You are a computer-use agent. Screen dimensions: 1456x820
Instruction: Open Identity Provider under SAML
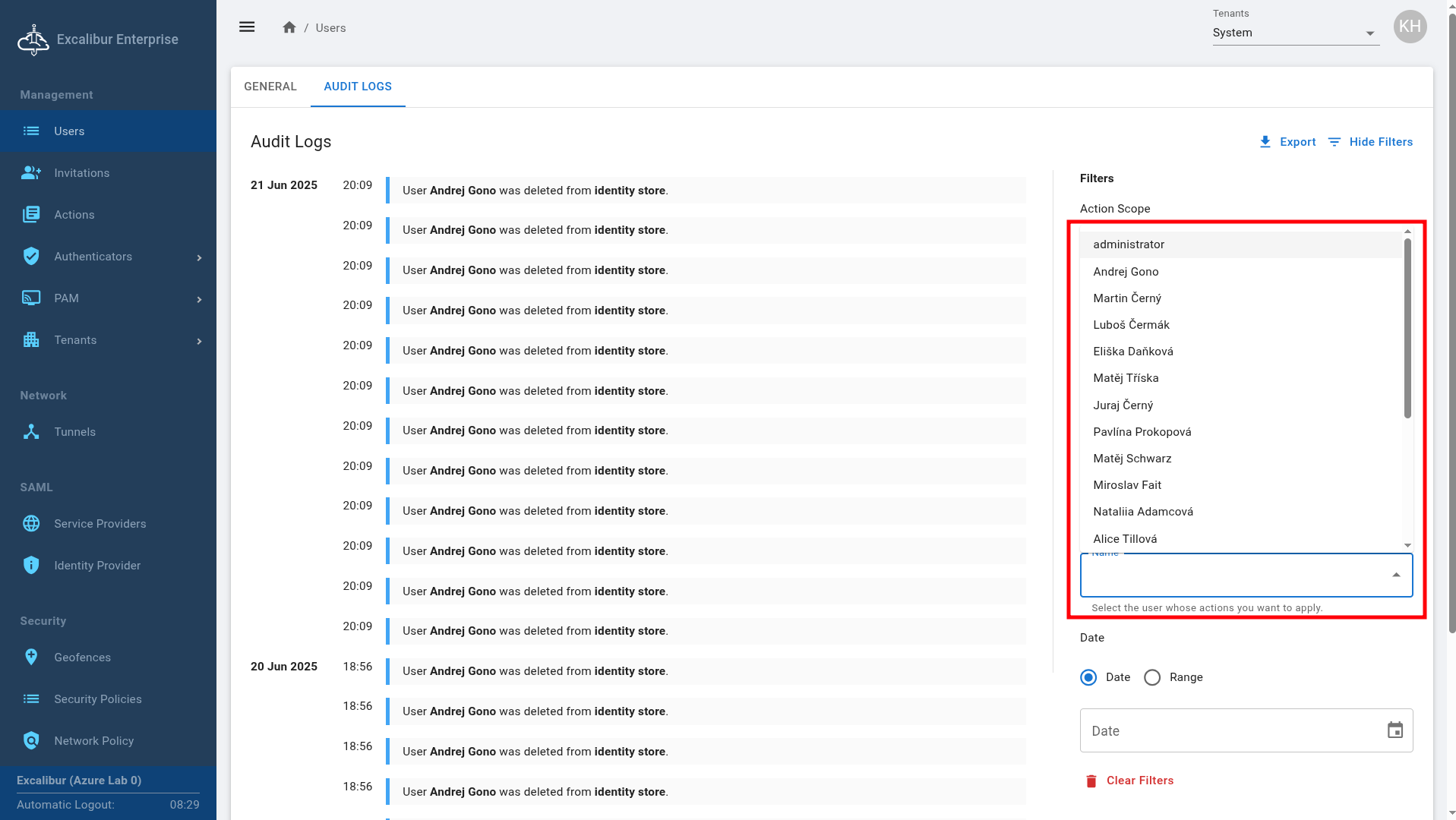tap(96, 566)
